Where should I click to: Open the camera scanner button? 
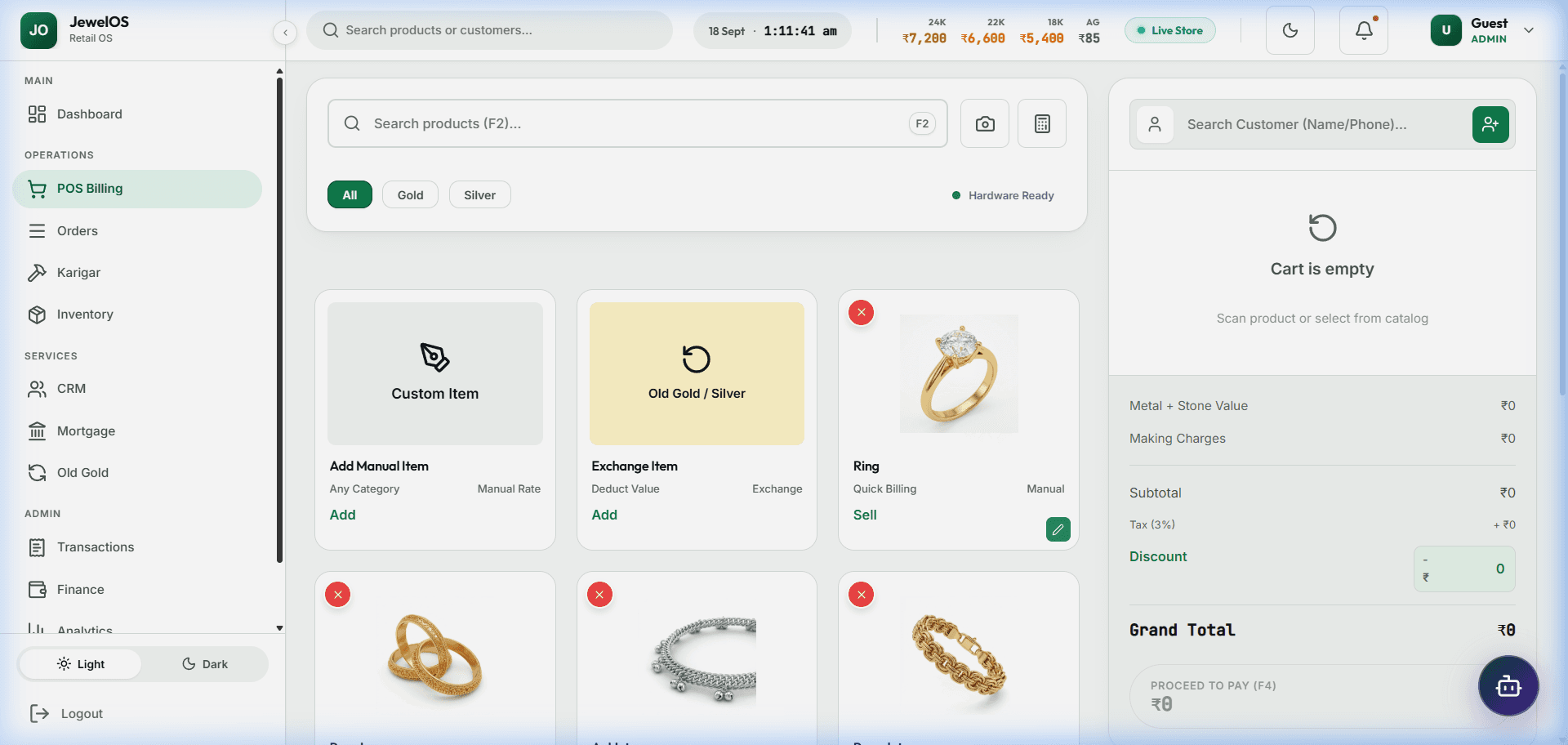coord(985,123)
